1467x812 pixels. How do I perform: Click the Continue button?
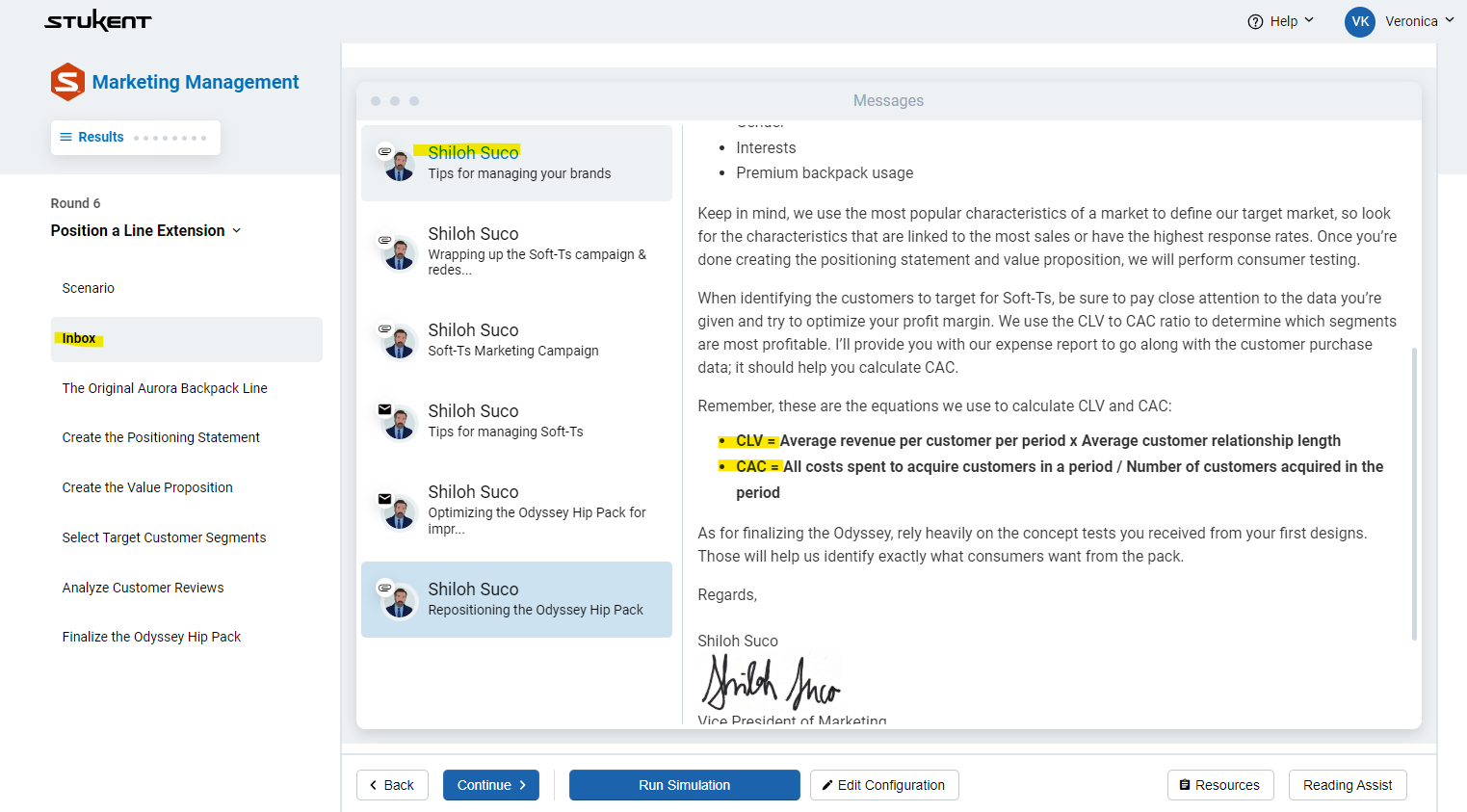click(491, 785)
